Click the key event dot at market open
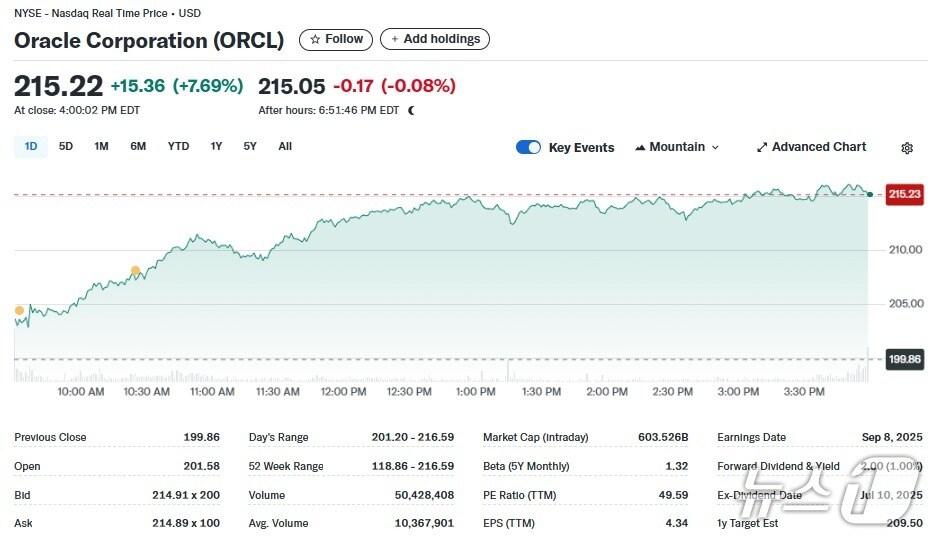The image size is (933, 538). [19, 311]
